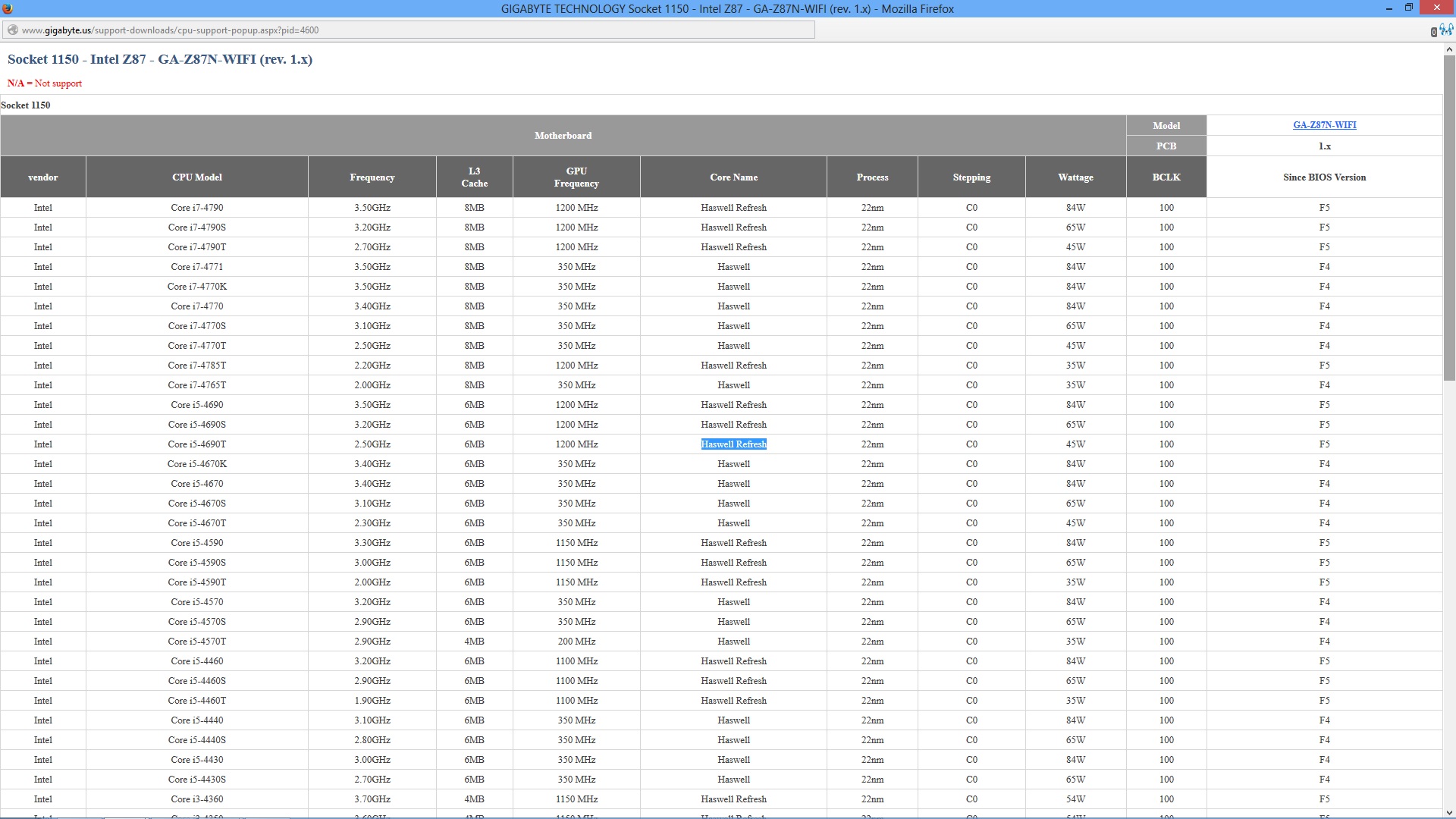Click the scrollbar down arrow
Screen dimensions: 1456x819
[1449, 812]
